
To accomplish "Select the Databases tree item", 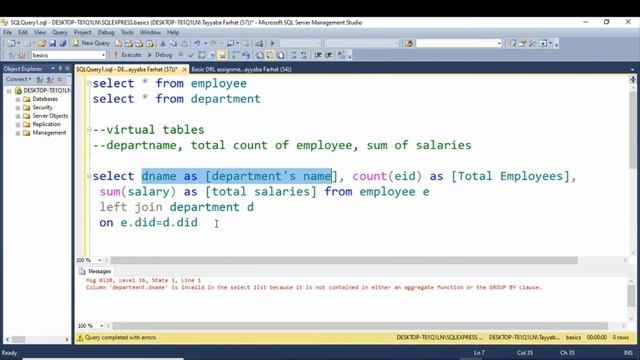I will point(45,99).
